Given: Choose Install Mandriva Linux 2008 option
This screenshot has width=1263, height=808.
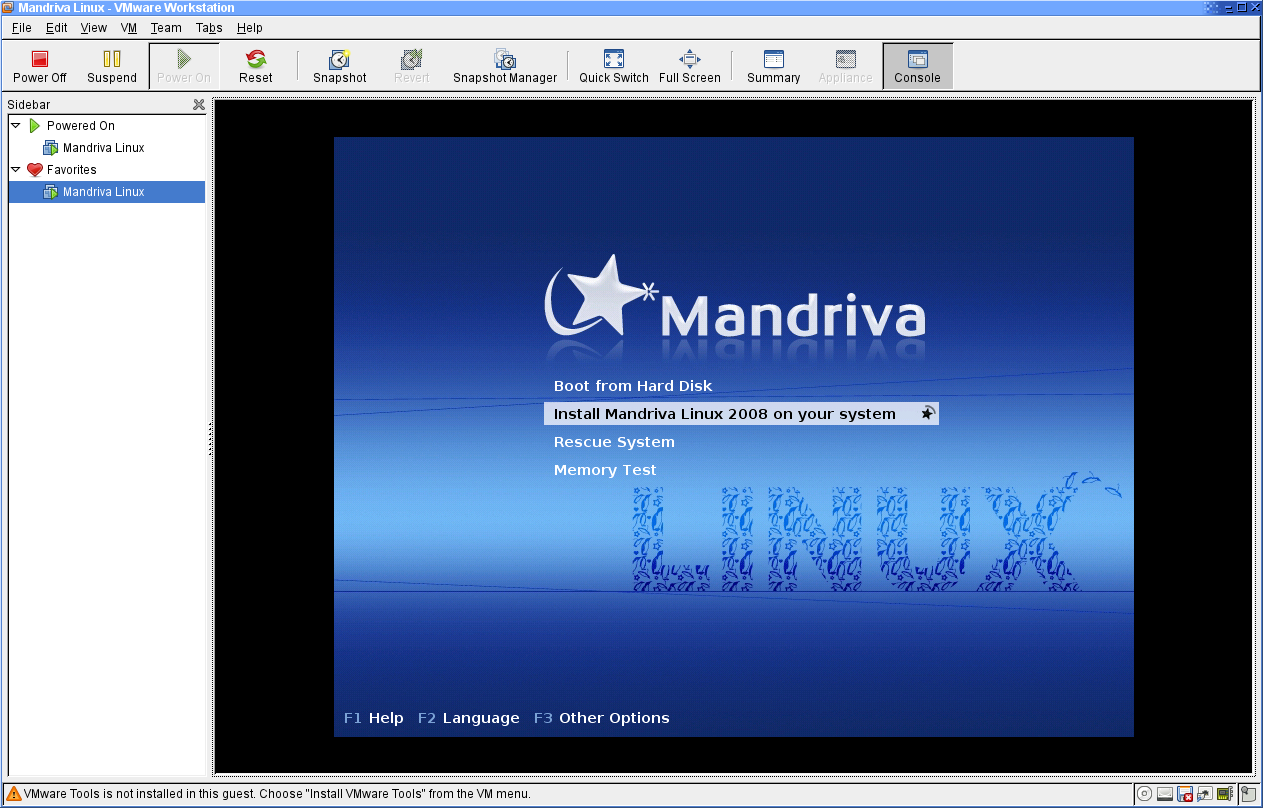Looking at the screenshot, I should tap(741, 413).
